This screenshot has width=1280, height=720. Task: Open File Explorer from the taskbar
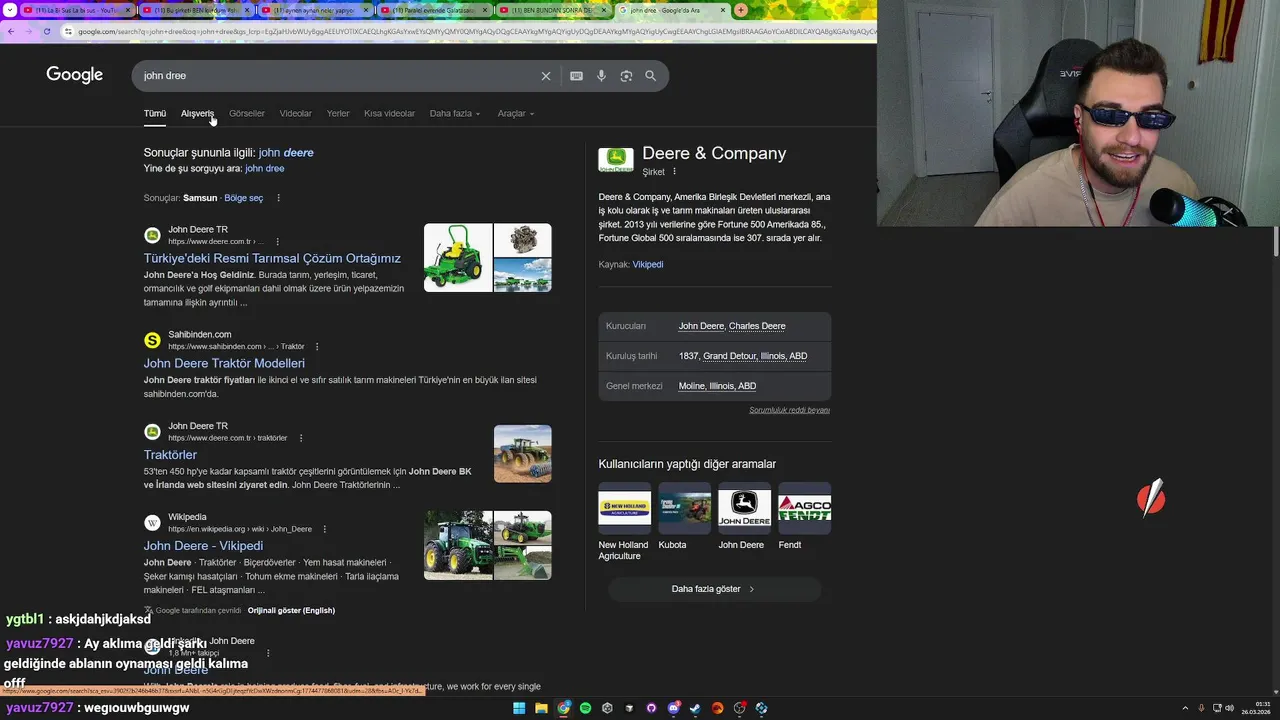541,708
